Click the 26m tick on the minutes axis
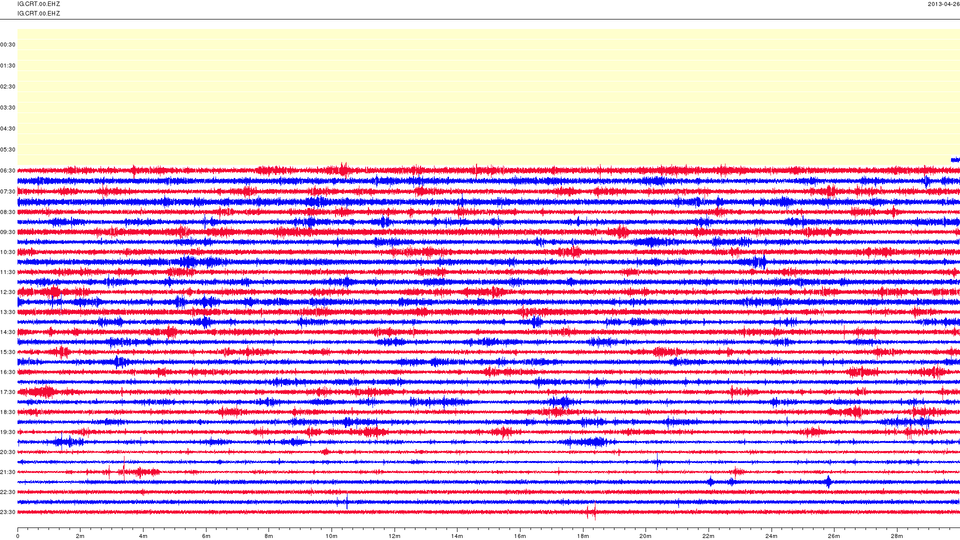Viewport: 960px width, 540px height. pyautogui.click(x=833, y=536)
